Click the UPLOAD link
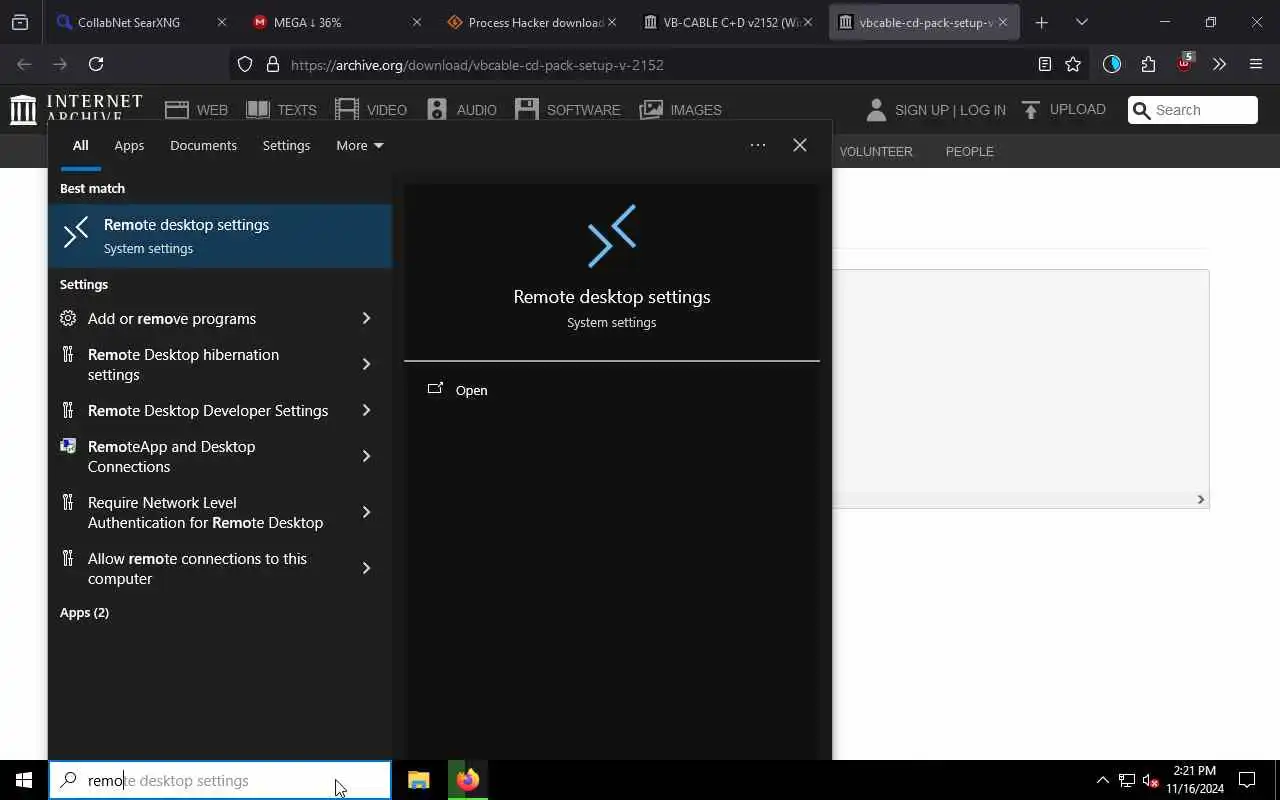The width and height of the screenshot is (1280, 800). point(1063,109)
